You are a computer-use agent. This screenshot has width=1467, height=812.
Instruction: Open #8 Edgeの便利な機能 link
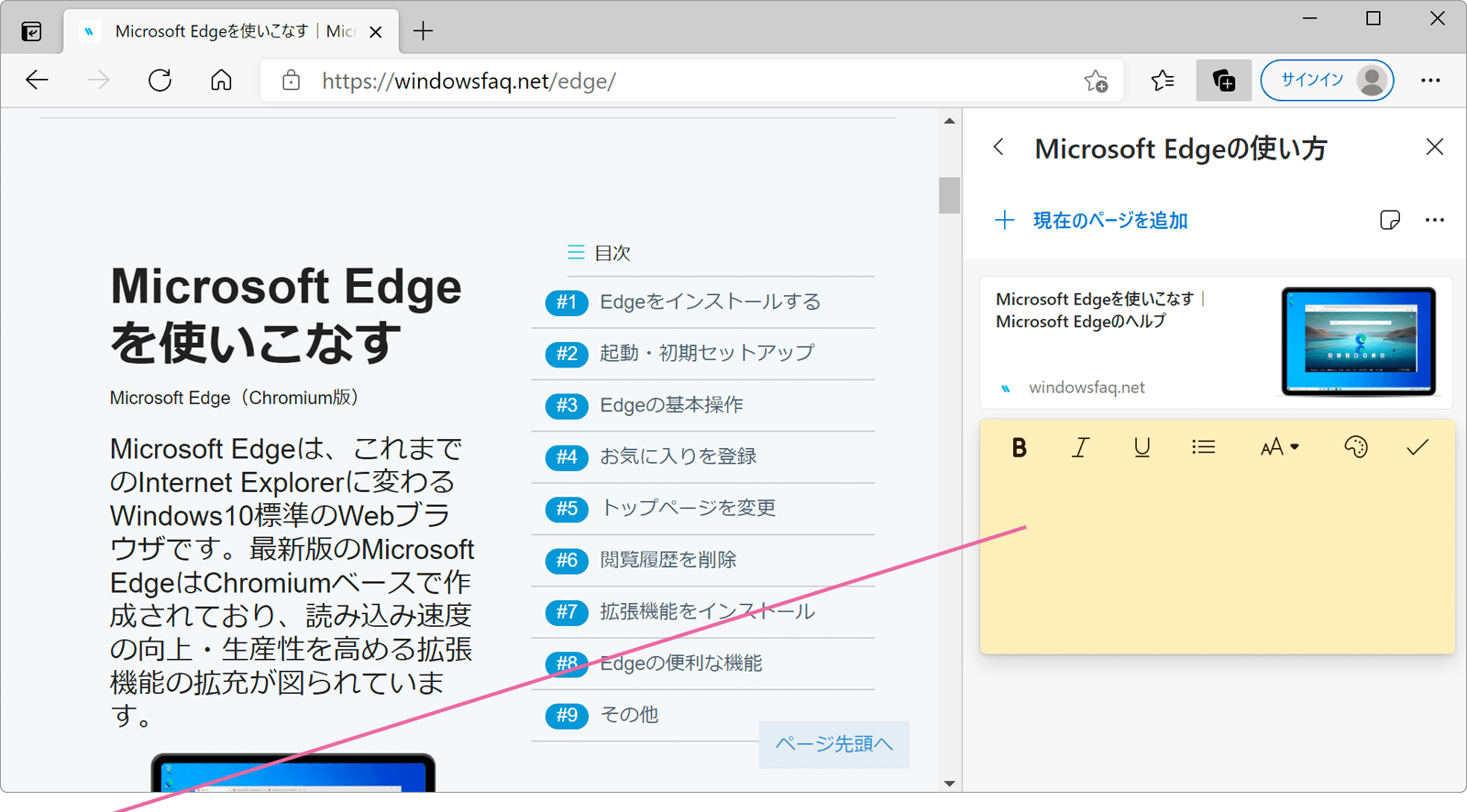click(703, 664)
